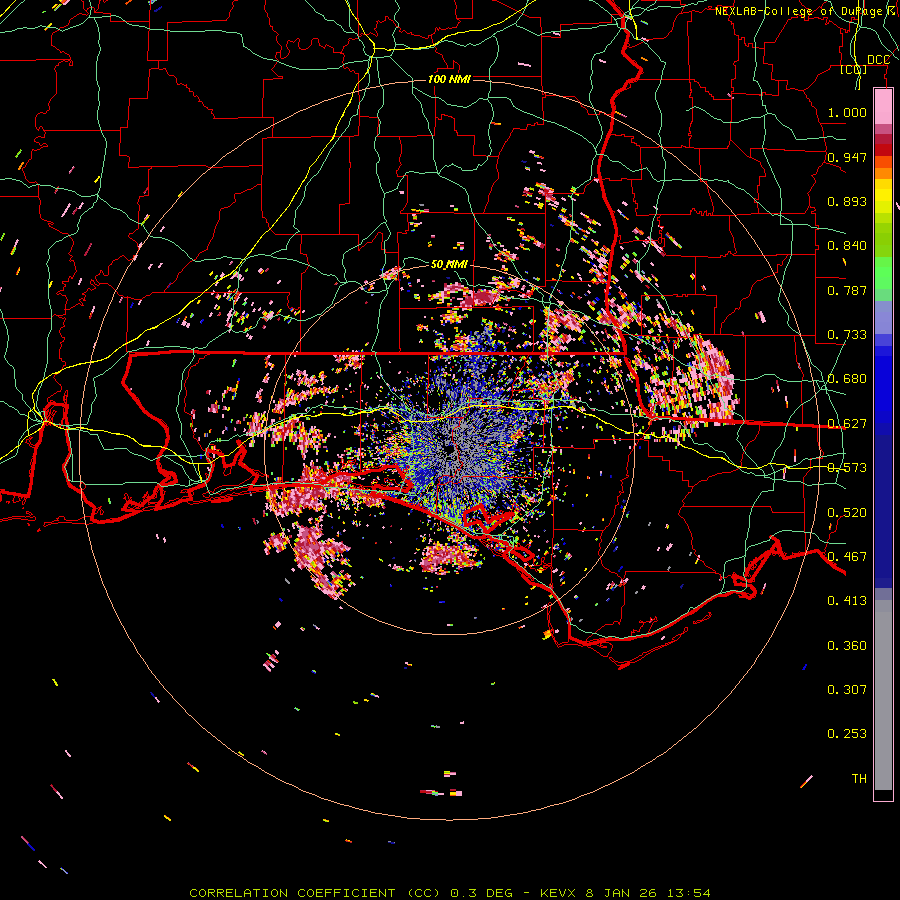900x900 pixels.
Task: Select the 0.947 scale value
Action: pyautogui.click(x=846, y=158)
